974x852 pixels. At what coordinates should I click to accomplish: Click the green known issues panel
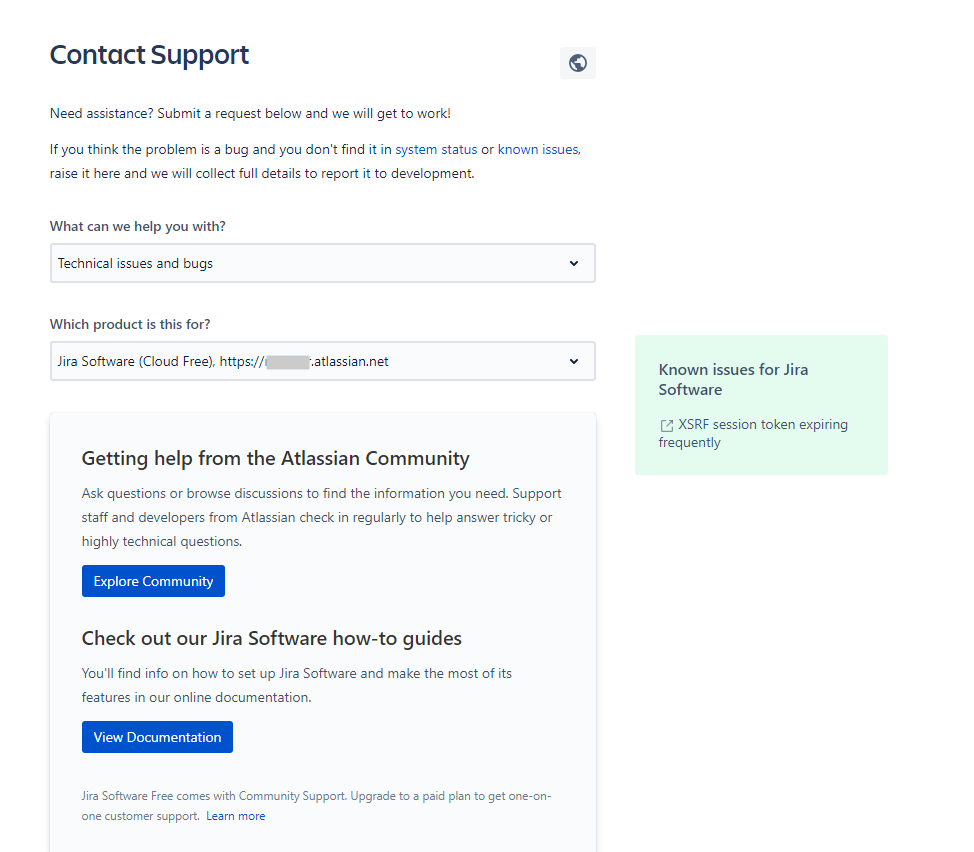(761, 405)
